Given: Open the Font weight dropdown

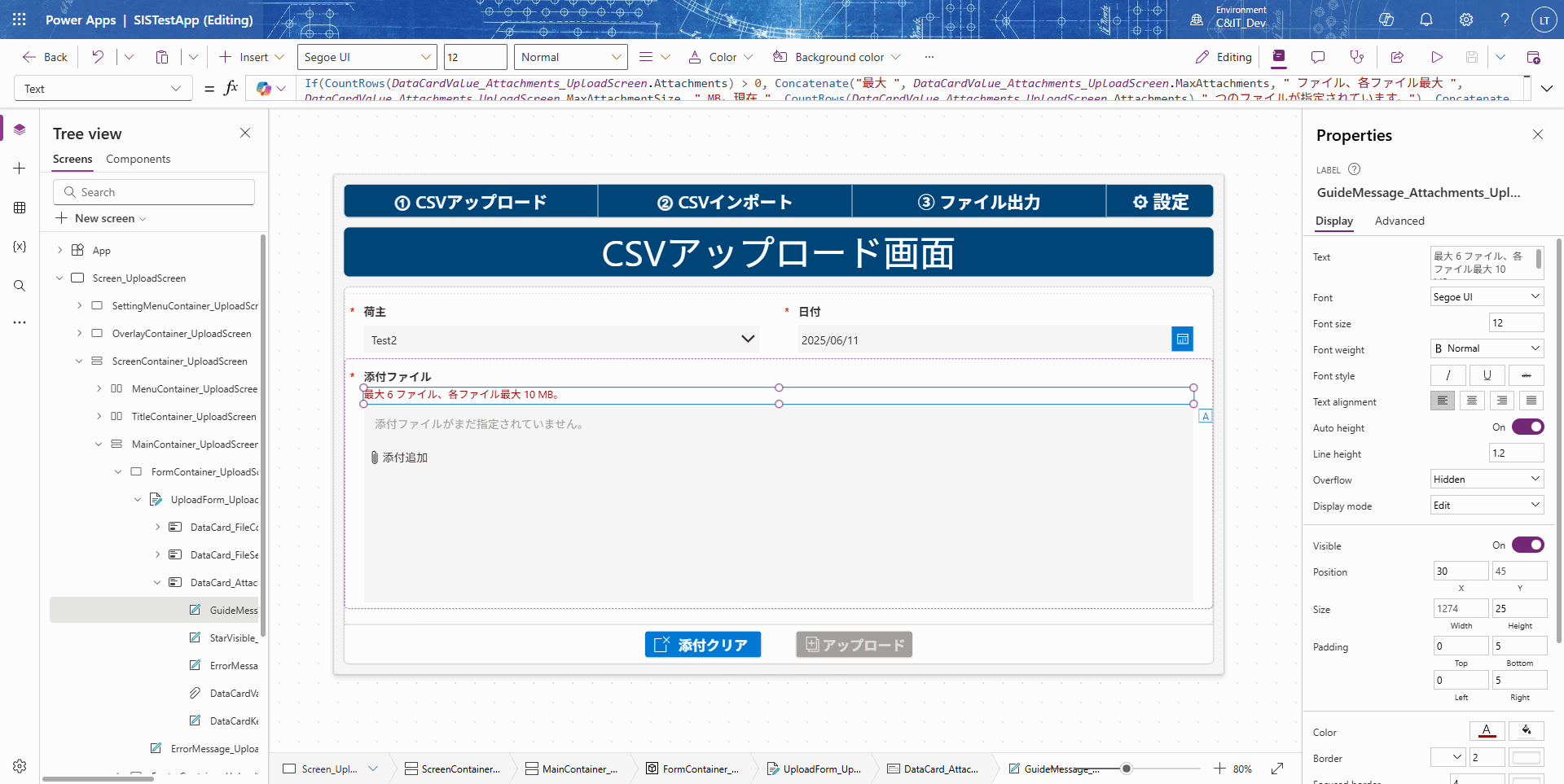Looking at the screenshot, I should pos(1487,348).
